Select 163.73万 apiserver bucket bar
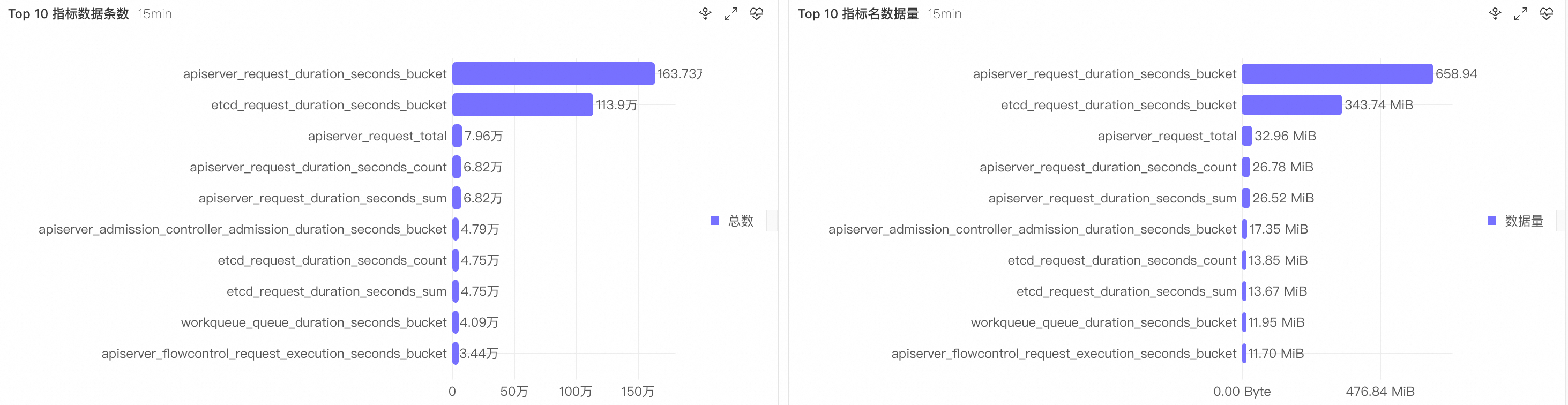 552,73
